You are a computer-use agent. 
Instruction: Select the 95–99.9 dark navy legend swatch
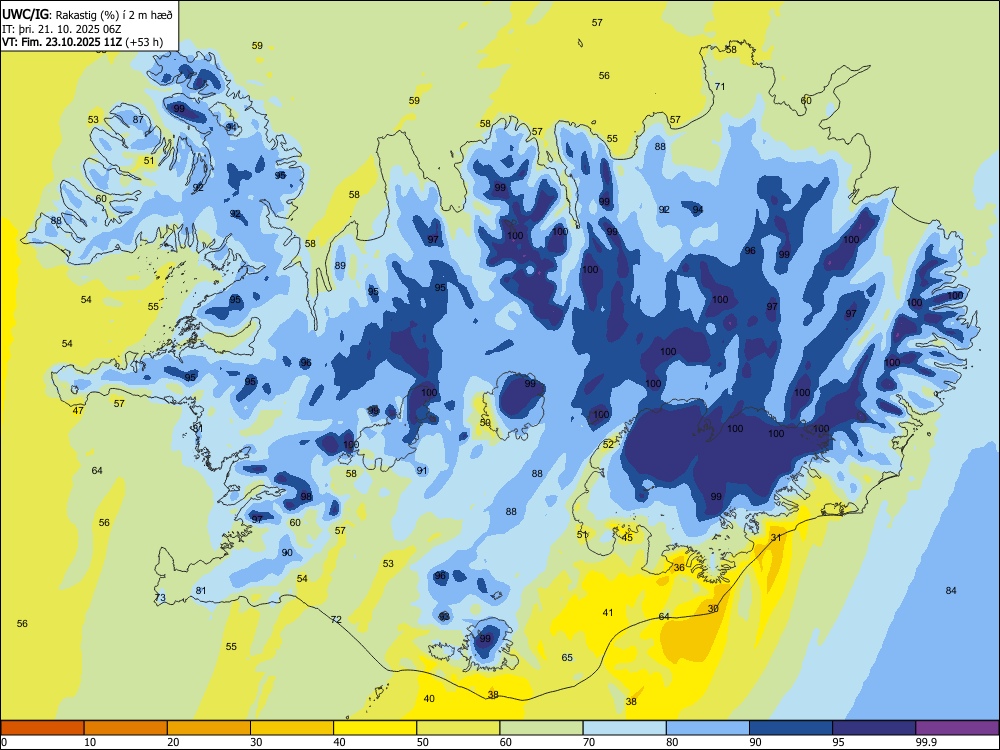(x=874, y=728)
